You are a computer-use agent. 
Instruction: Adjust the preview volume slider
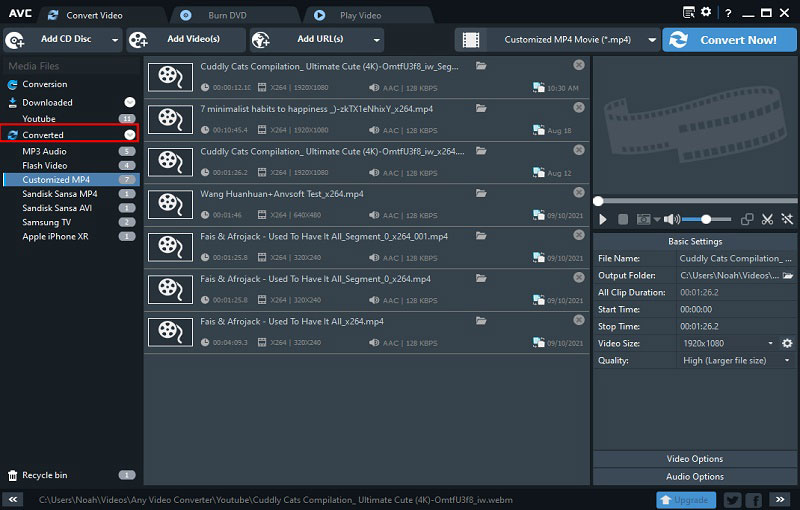(707, 219)
